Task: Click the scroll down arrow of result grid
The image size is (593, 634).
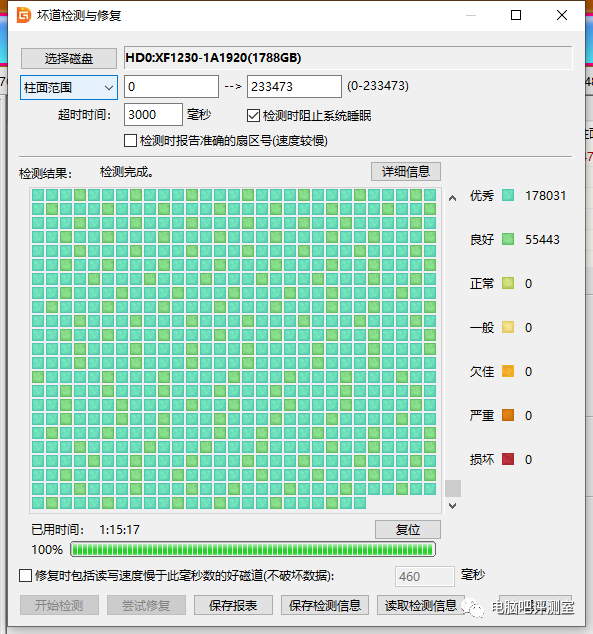Action: [x=453, y=505]
